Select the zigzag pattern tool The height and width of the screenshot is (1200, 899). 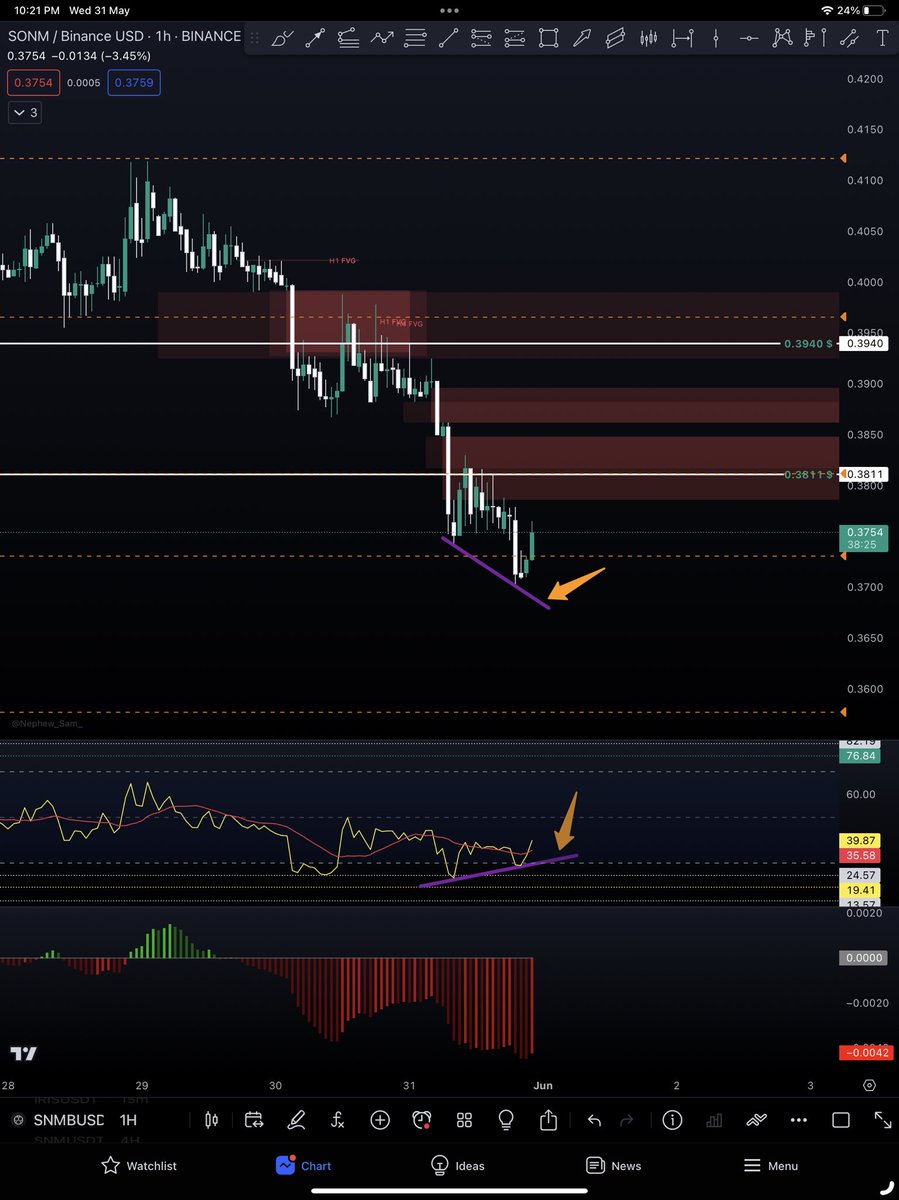click(382, 39)
